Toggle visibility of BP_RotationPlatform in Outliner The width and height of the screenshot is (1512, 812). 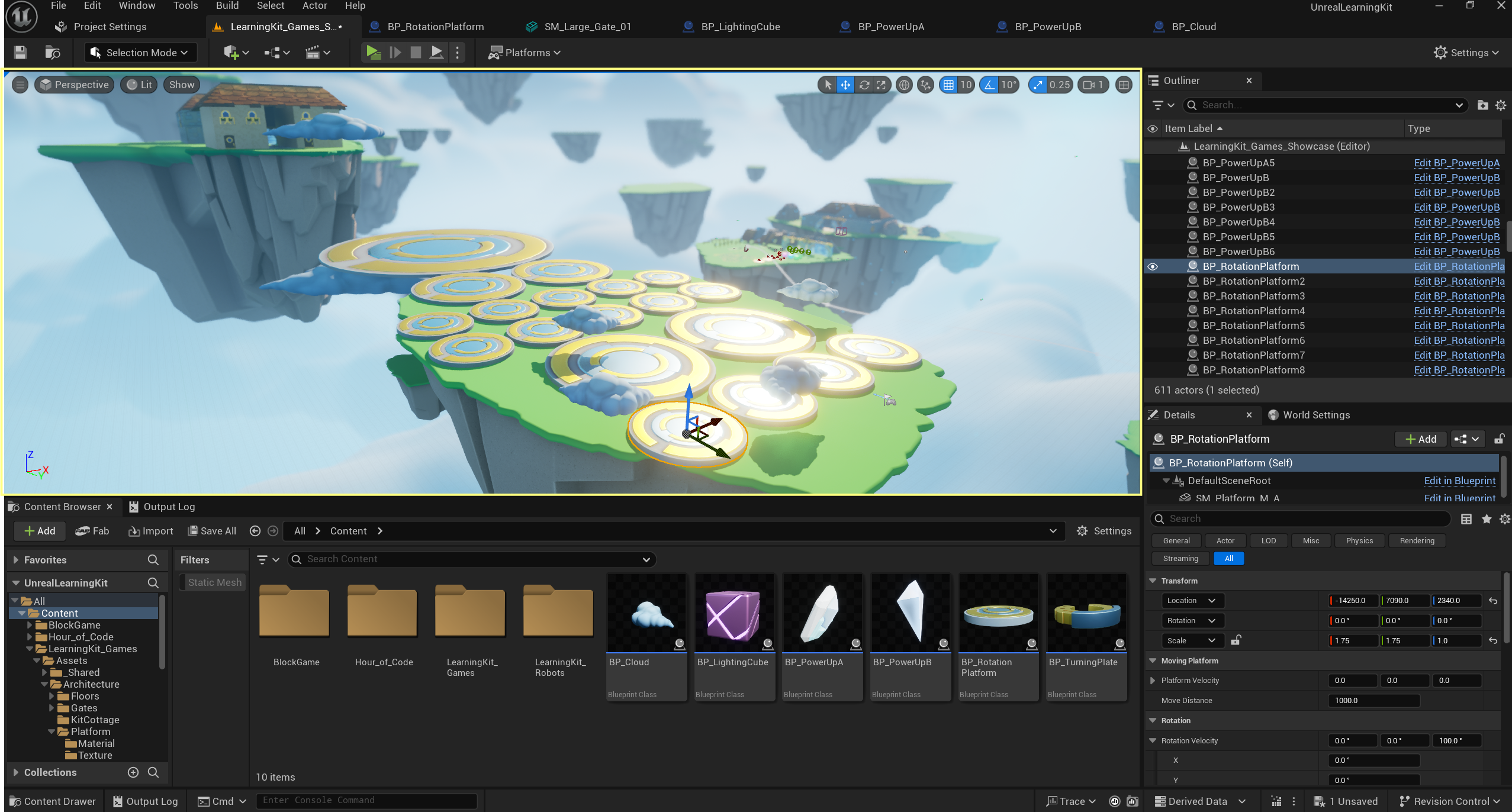pyautogui.click(x=1152, y=267)
